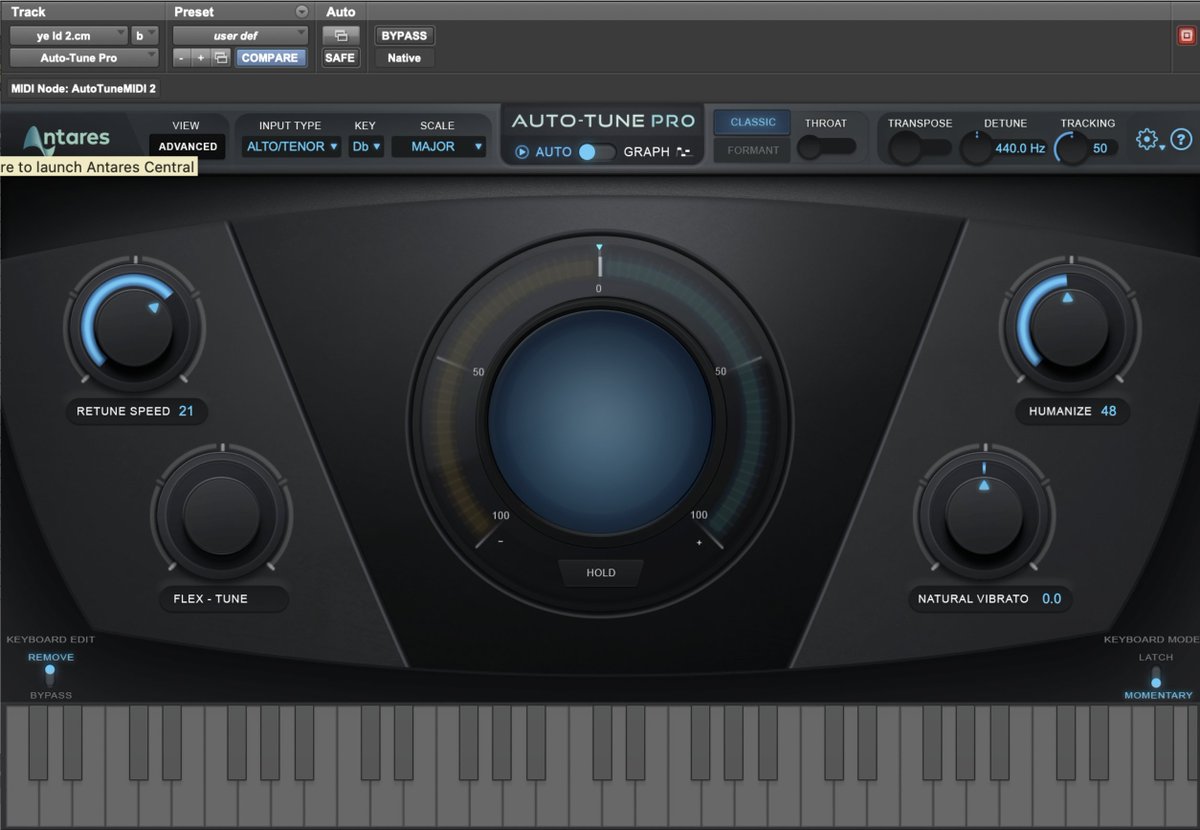The image size is (1200, 830).
Task: Open the Auto-Tune Pro plug-in selector dropdown
Action: click(x=84, y=58)
